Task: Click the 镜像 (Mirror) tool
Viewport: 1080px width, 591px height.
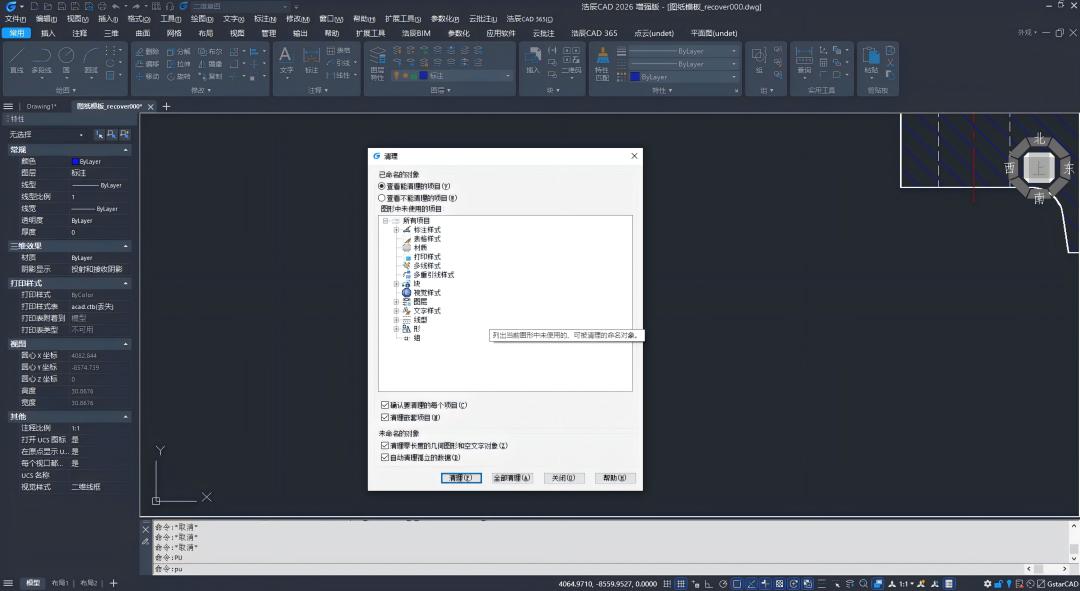Action: tap(211, 64)
